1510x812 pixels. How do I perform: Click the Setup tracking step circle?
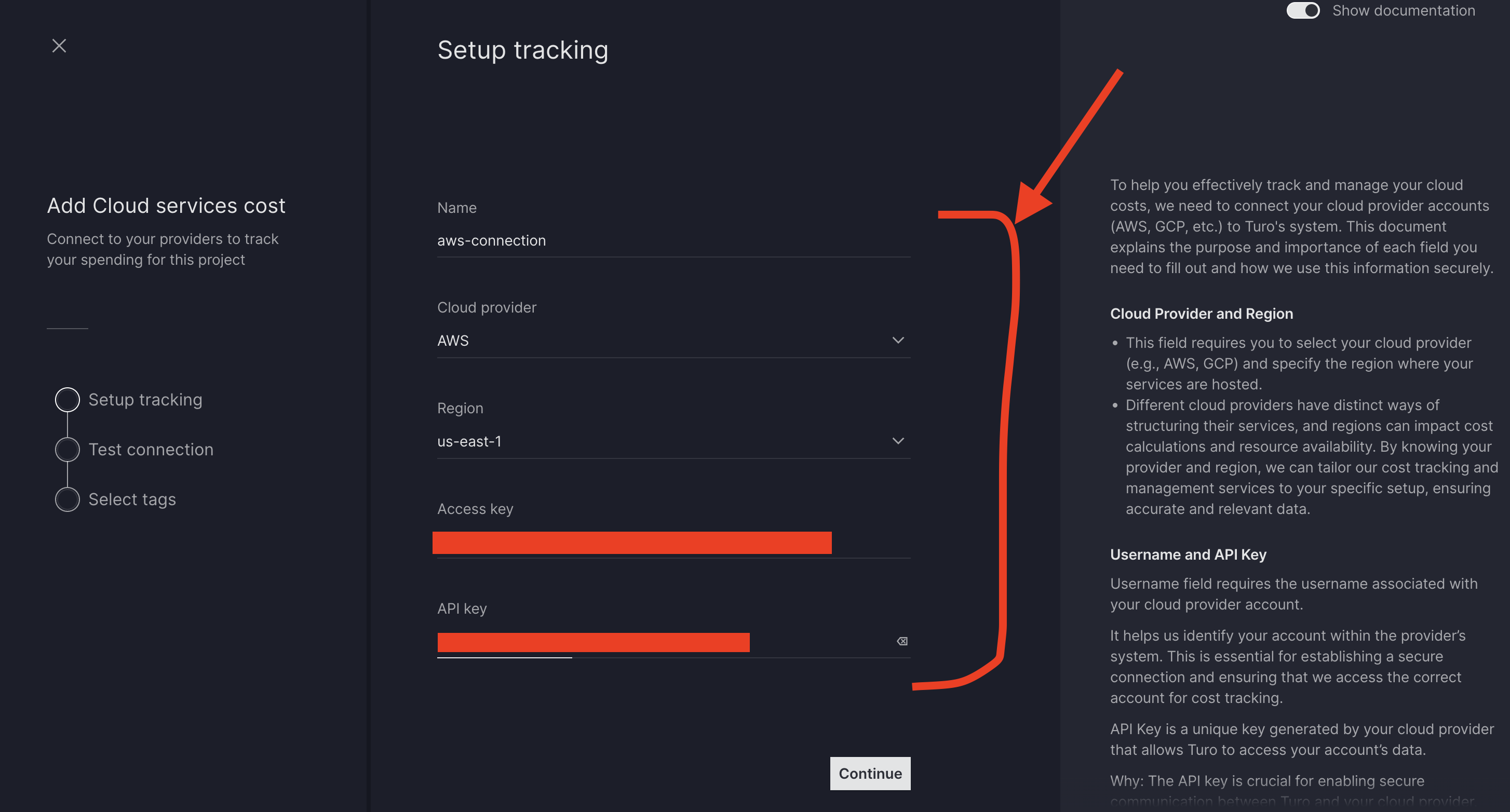pos(67,399)
